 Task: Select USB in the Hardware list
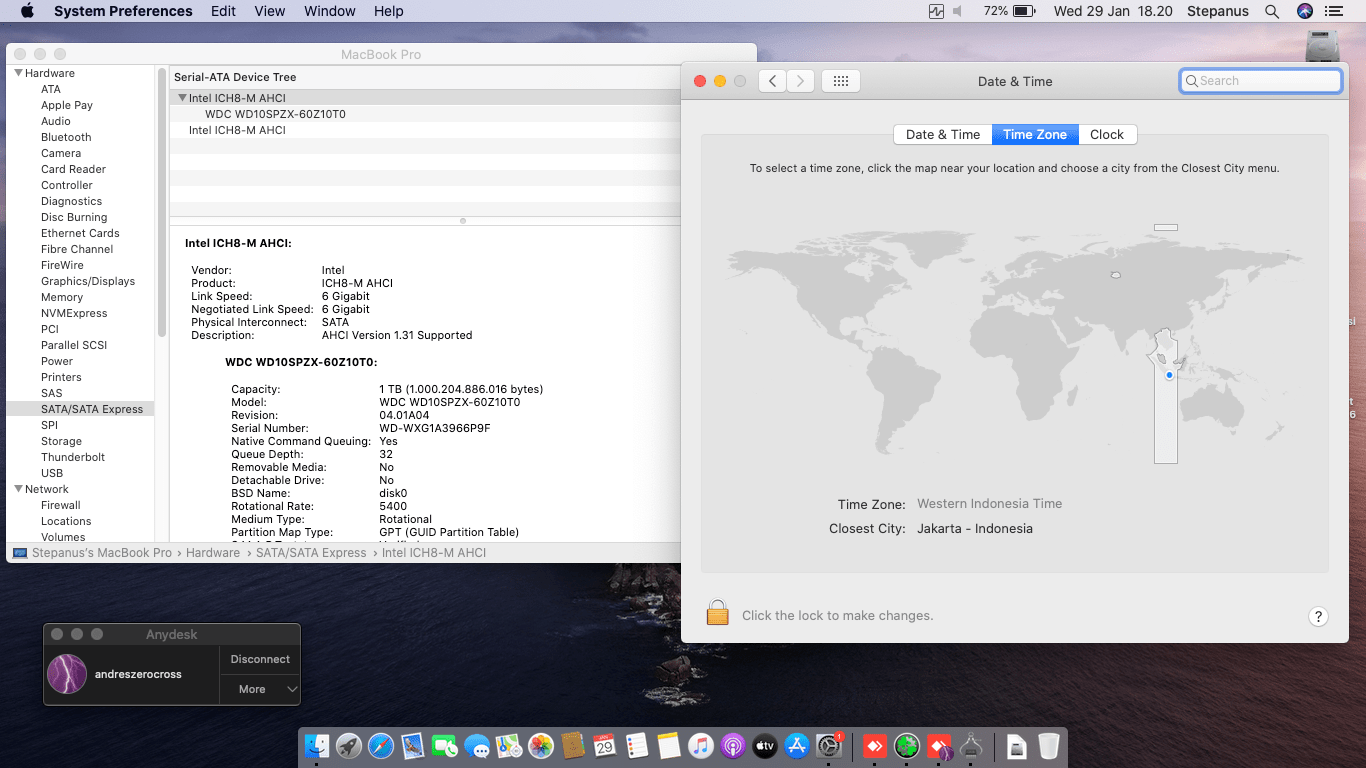[52, 473]
